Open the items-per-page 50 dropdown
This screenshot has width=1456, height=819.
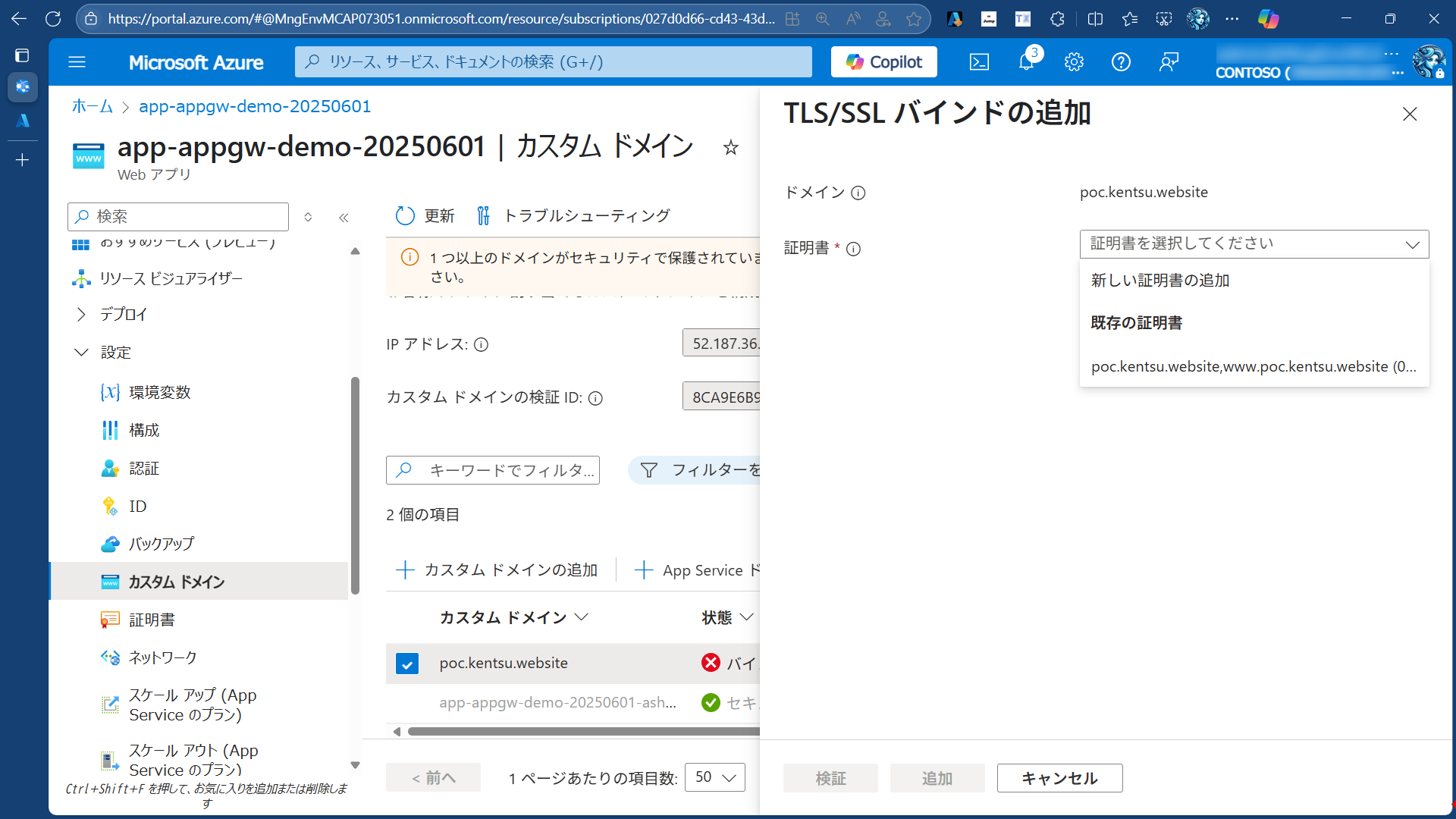714,777
